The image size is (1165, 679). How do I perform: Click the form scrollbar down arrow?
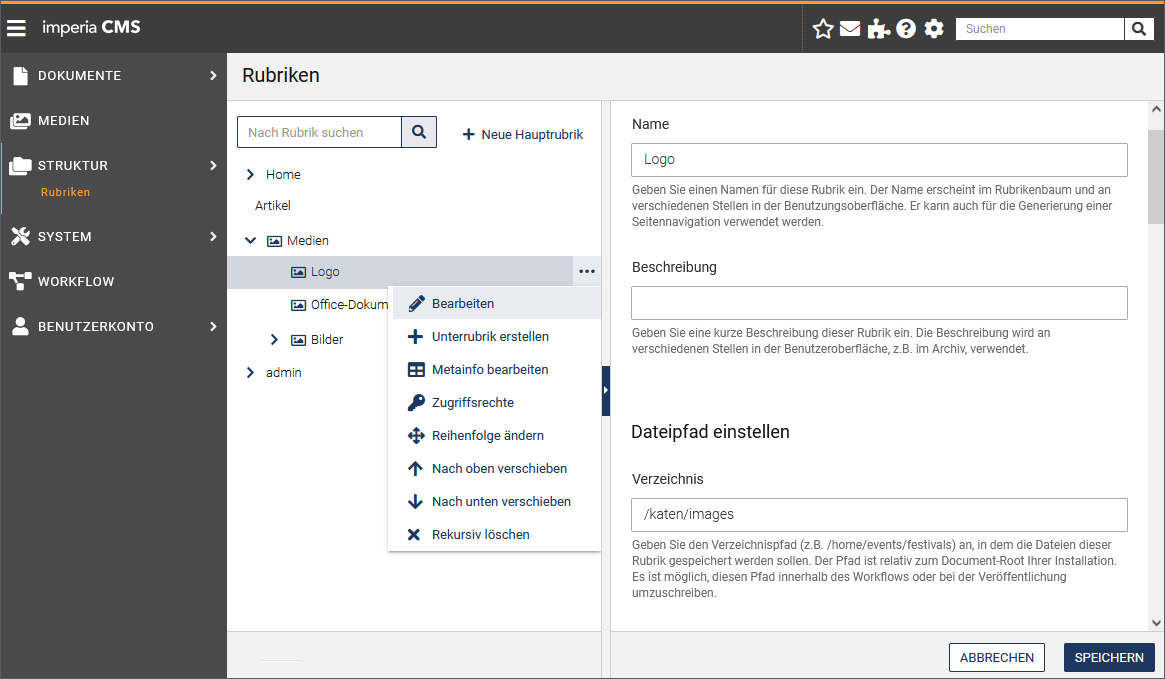[1156, 623]
